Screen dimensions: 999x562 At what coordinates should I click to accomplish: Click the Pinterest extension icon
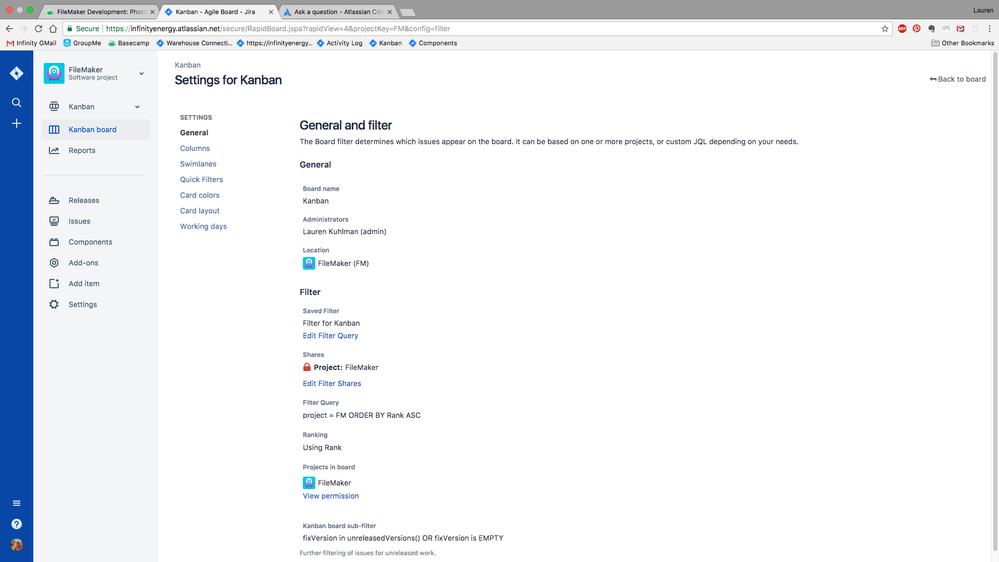click(x=916, y=29)
